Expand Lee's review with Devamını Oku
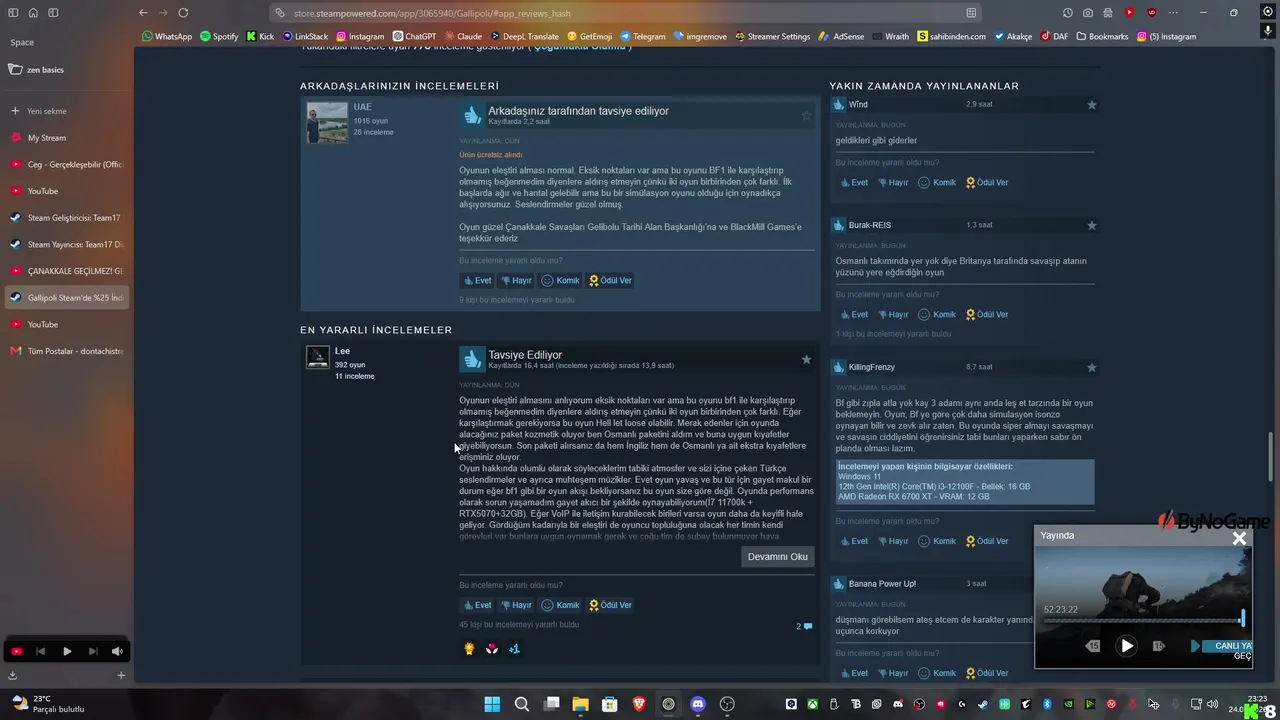Screen dimensions: 1280x720 pos(778,557)
